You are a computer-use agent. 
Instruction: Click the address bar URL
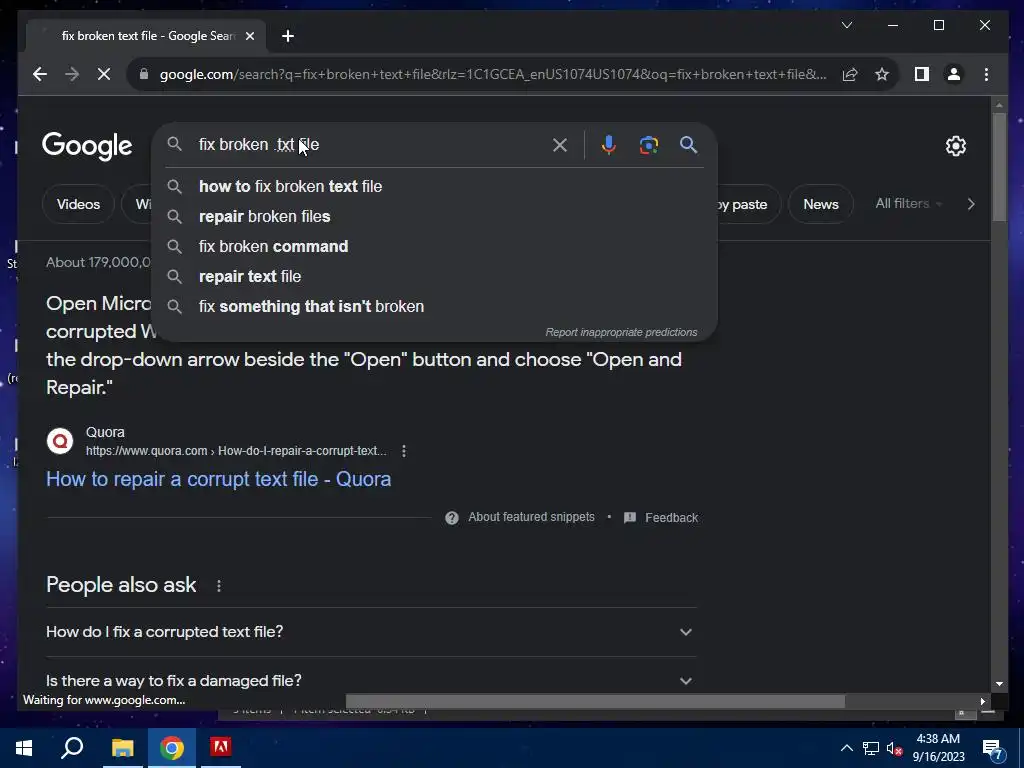pyautogui.click(x=493, y=74)
